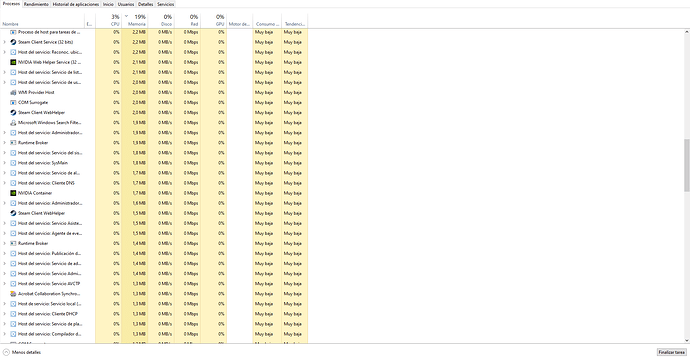The height and width of the screenshot is (361, 690).
Task: Sort by the Disco column header
Action: click(161, 20)
